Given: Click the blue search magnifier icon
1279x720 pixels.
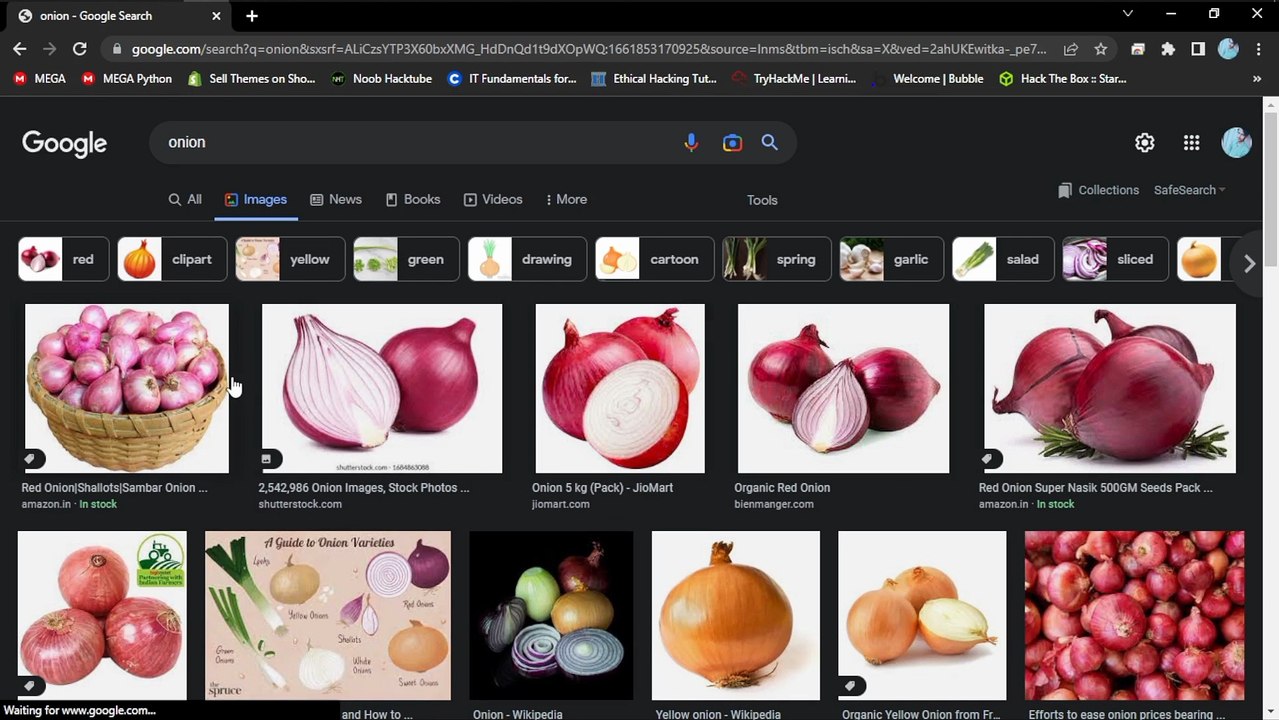Looking at the screenshot, I should tap(769, 143).
